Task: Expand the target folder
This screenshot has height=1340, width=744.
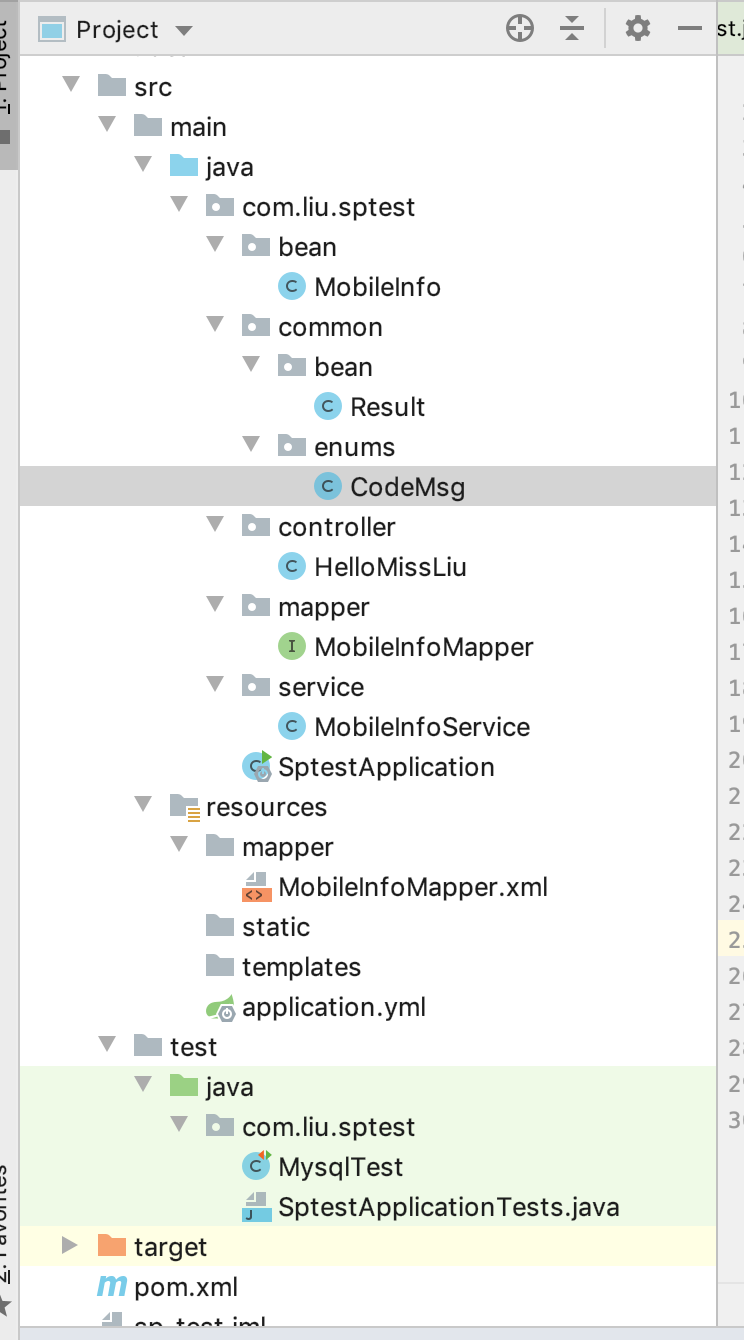Action: tap(69, 1246)
